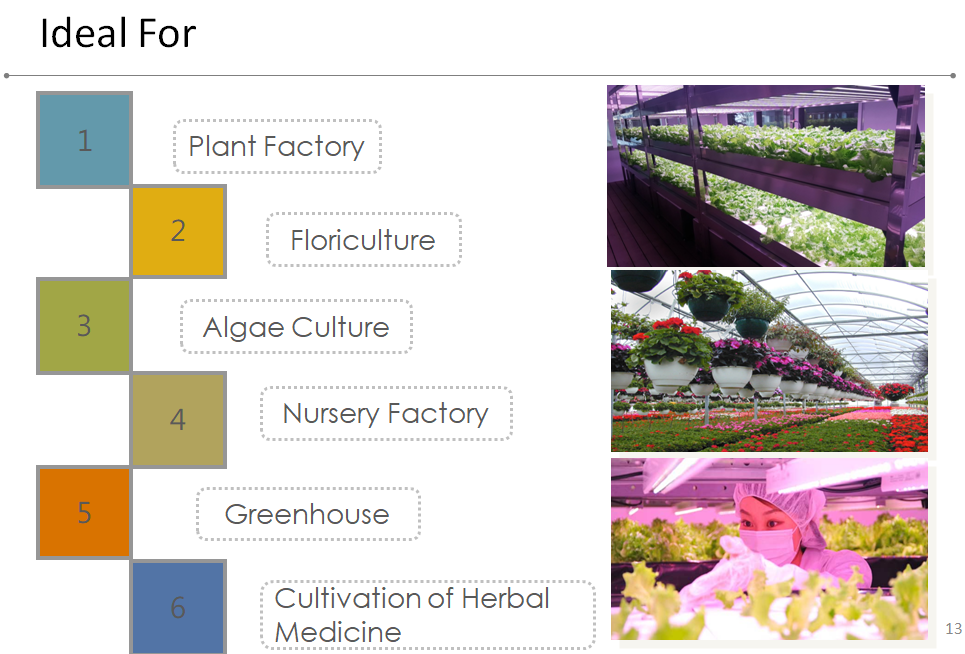Select the Nursery Factory label box

pos(386,413)
